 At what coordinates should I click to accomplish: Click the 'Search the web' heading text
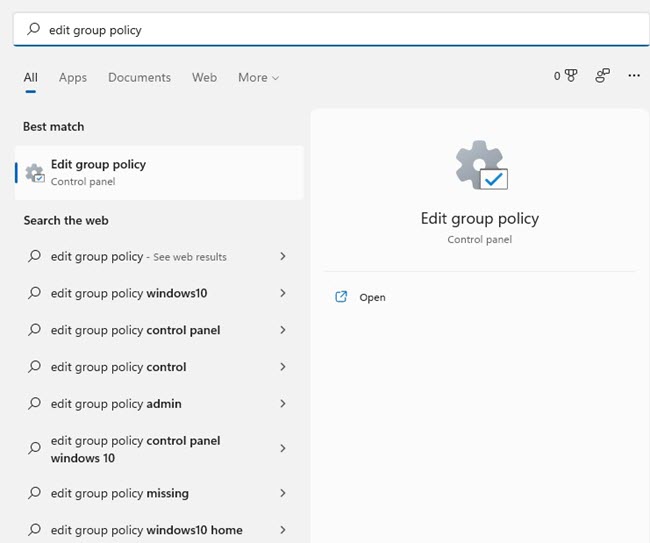click(66, 221)
